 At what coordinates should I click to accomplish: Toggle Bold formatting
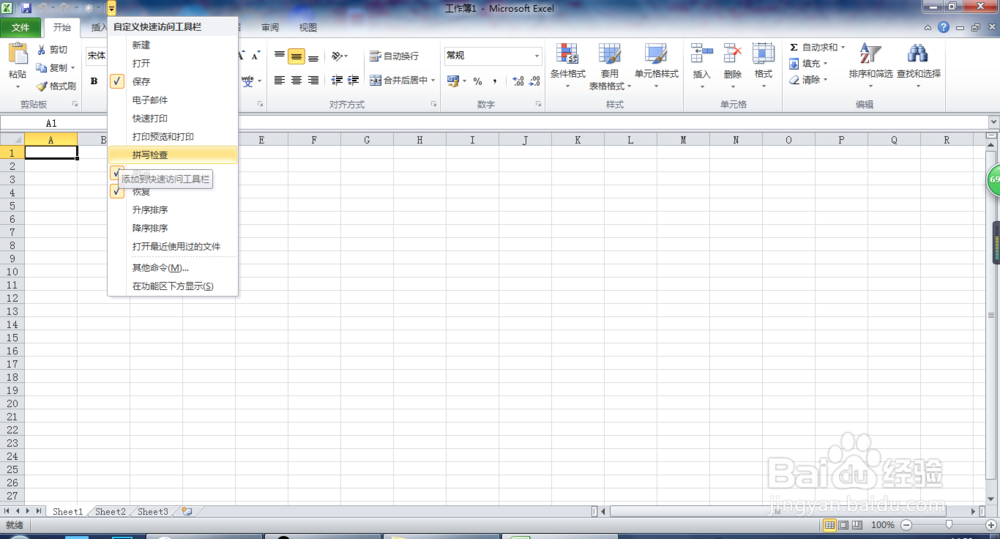(x=94, y=81)
